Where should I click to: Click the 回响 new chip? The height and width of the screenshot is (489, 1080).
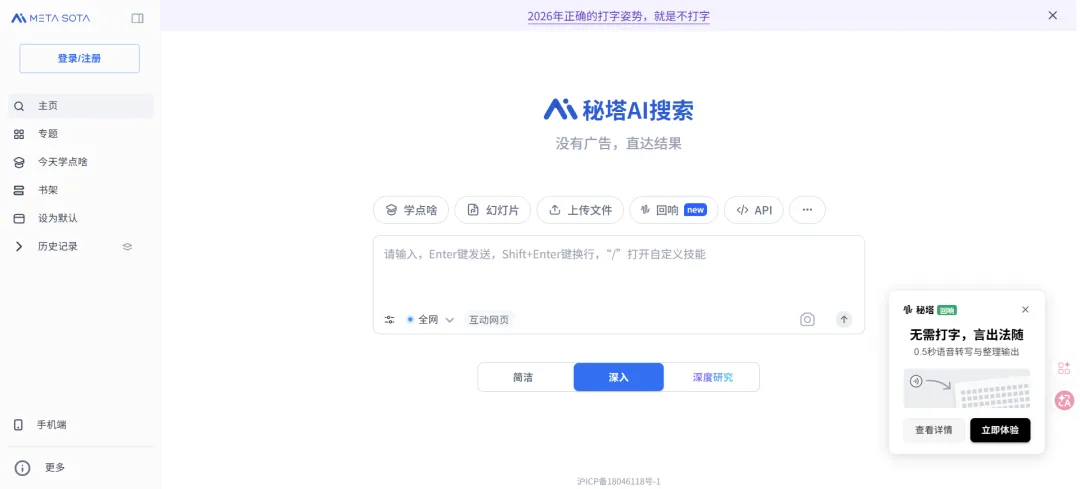(674, 210)
